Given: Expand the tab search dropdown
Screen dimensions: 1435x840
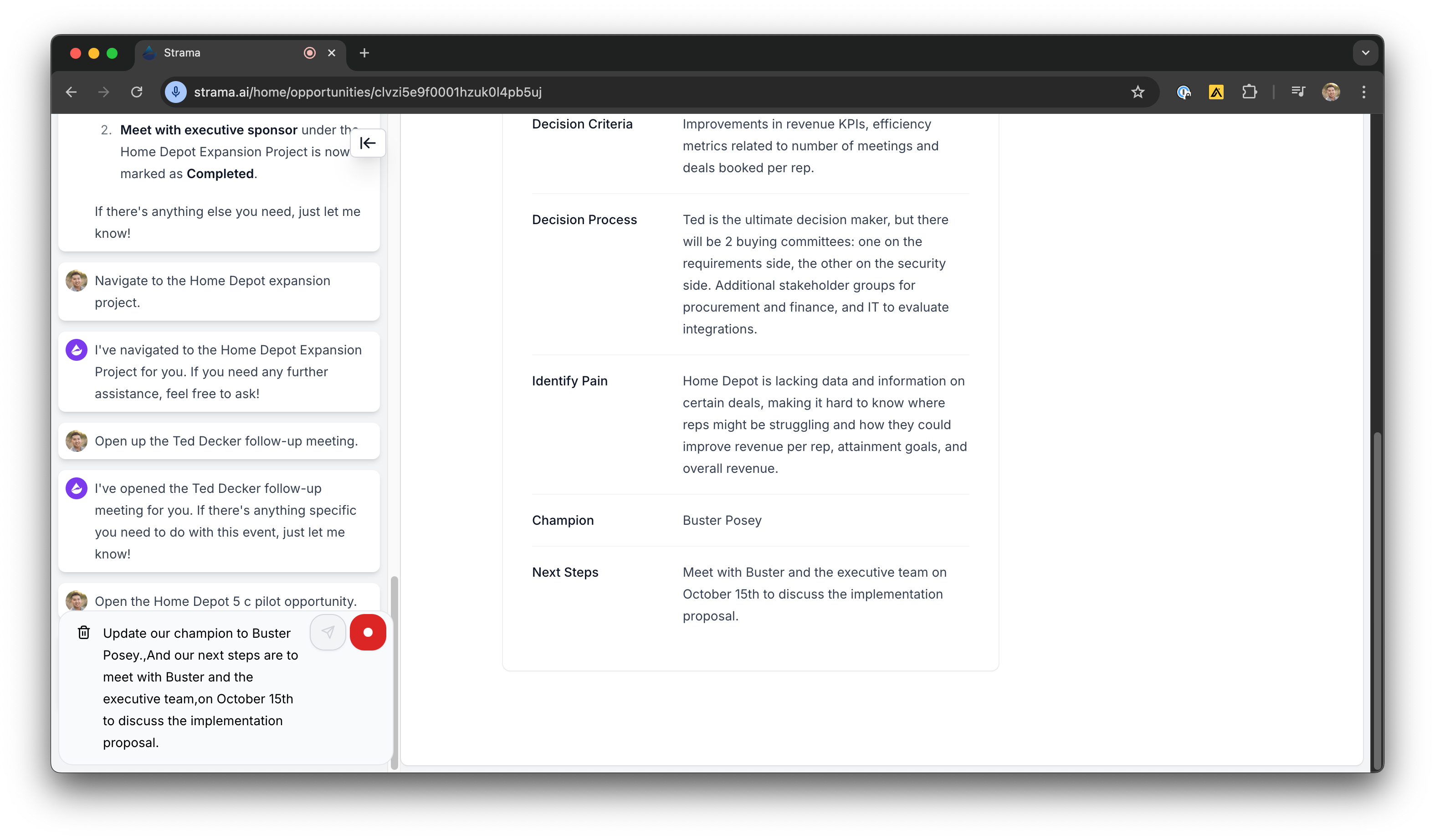Looking at the screenshot, I should (1366, 53).
